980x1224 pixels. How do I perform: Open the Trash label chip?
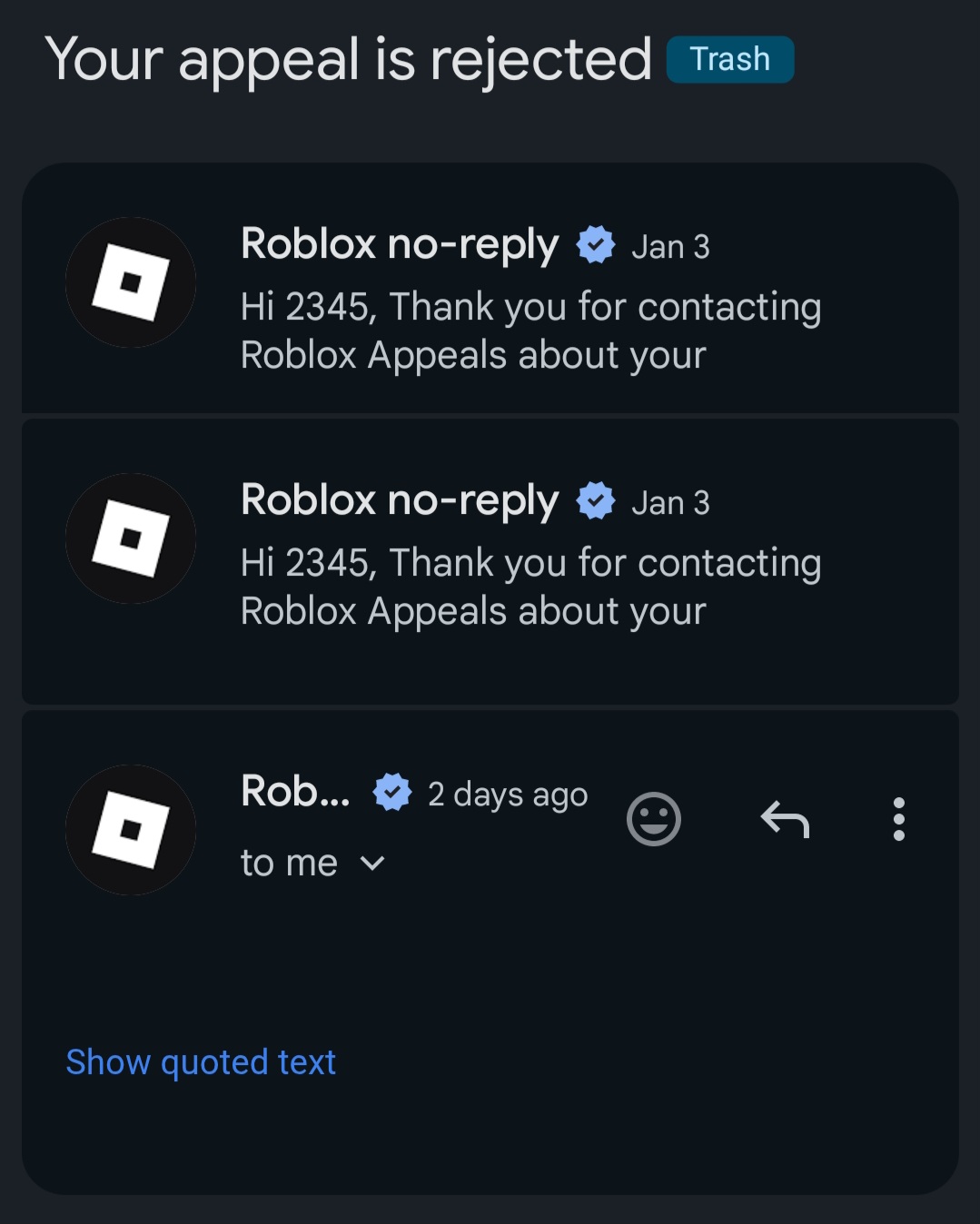[730, 60]
